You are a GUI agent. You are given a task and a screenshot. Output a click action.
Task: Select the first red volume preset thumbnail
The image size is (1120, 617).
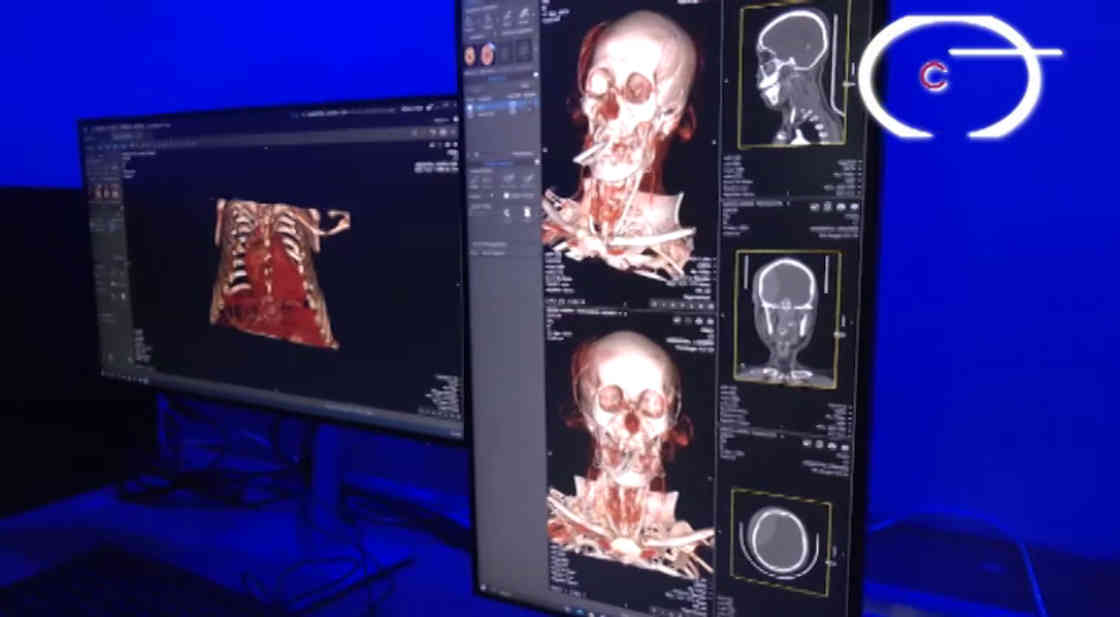[x=470, y=53]
